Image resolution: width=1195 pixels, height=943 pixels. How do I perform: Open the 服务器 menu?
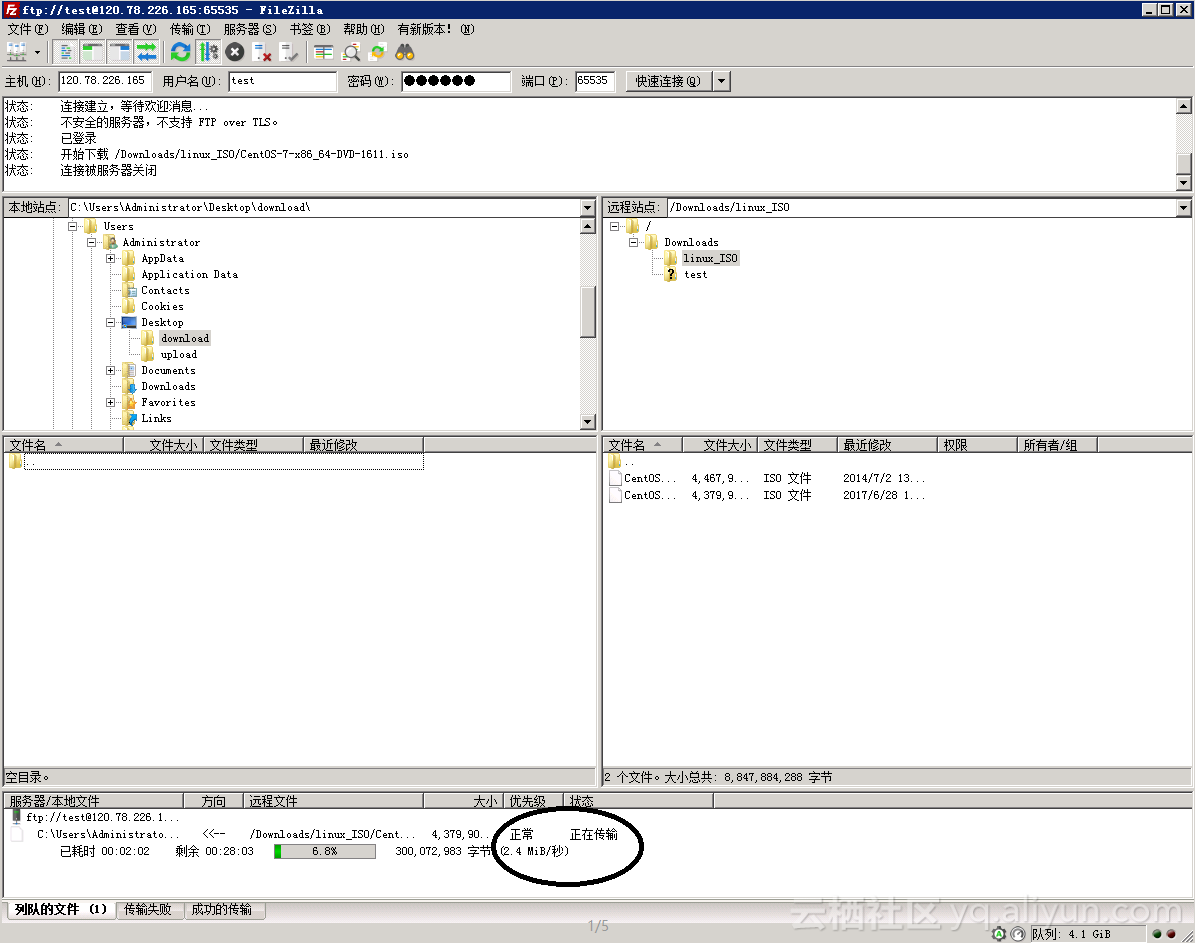[x=250, y=29]
